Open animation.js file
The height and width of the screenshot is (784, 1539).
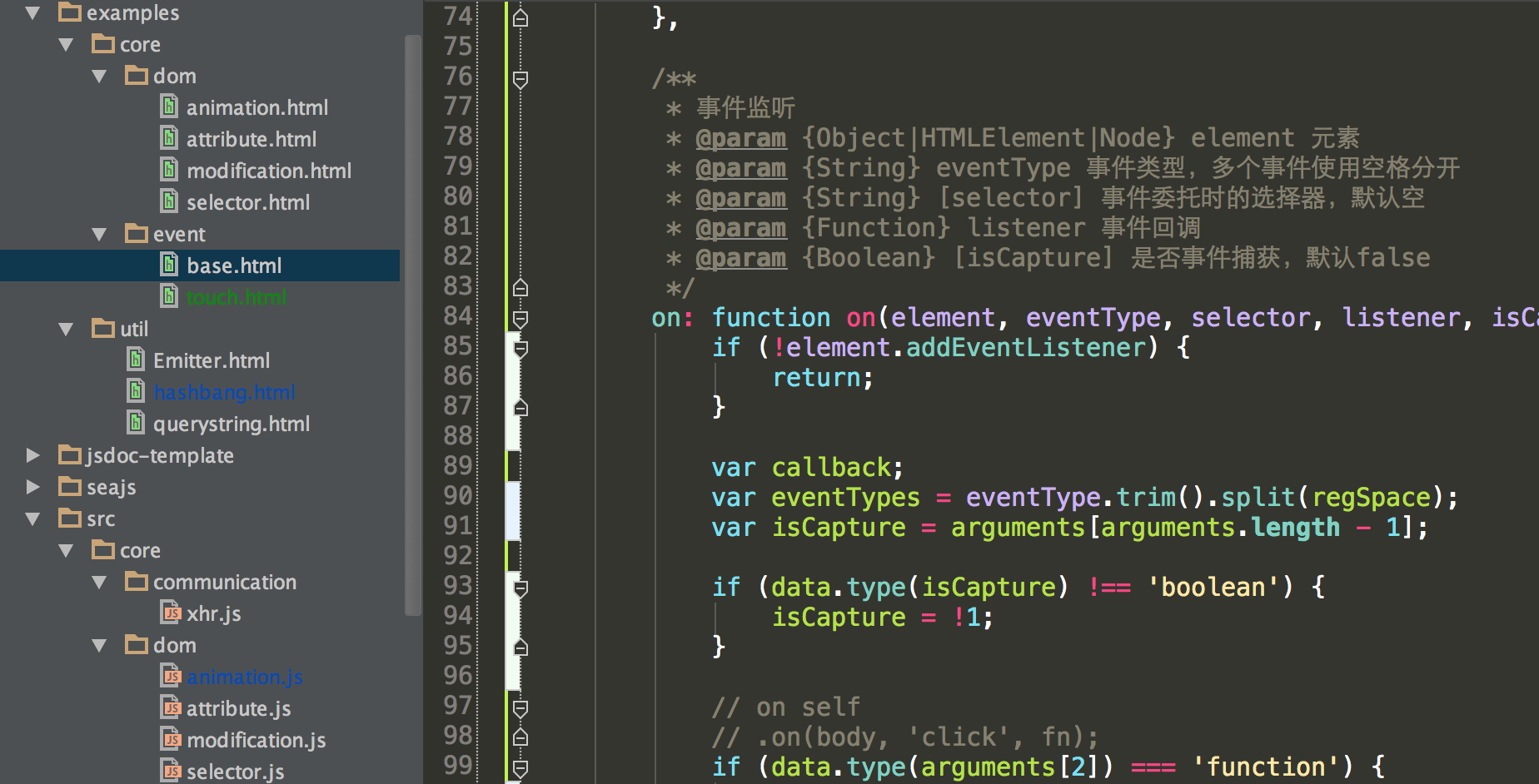pos(245,677)
